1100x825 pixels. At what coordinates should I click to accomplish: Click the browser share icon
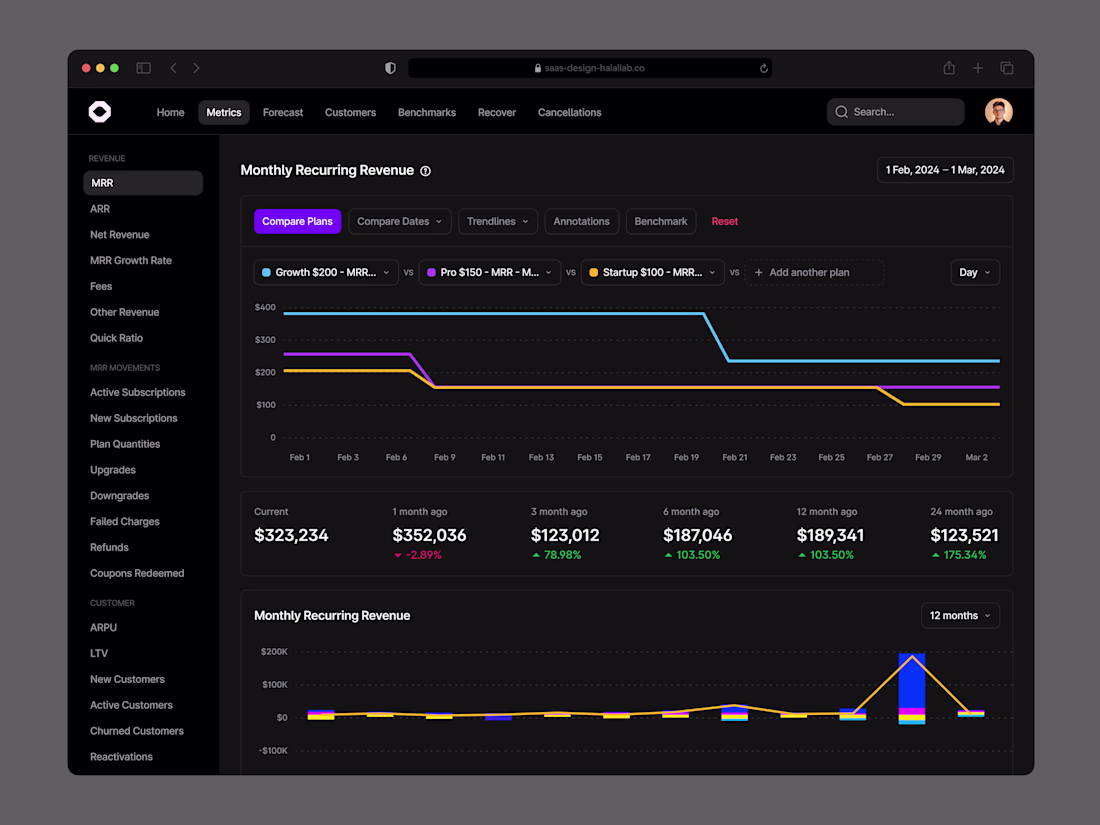[x=948, y=68]
